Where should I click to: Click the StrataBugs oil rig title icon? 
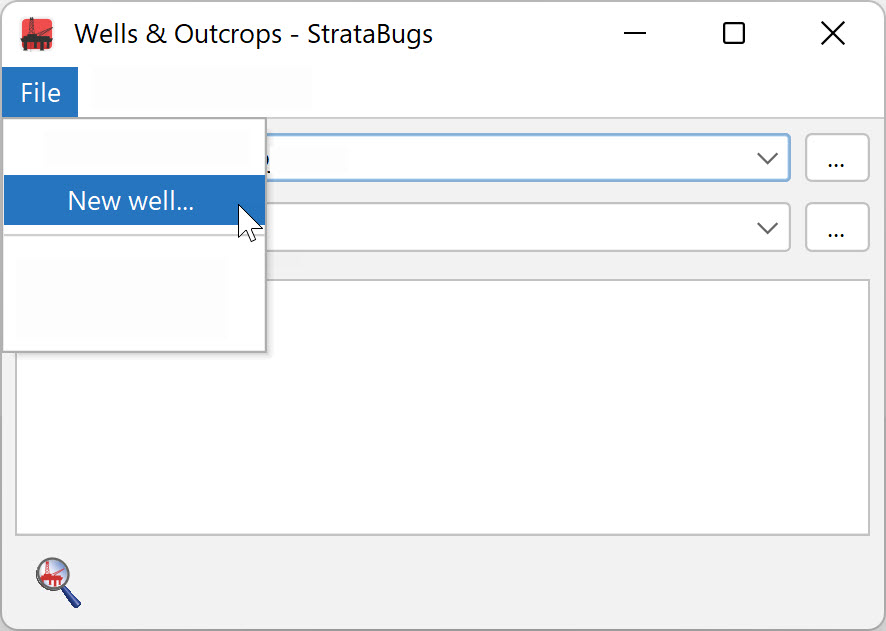click(x=37, y=34)
